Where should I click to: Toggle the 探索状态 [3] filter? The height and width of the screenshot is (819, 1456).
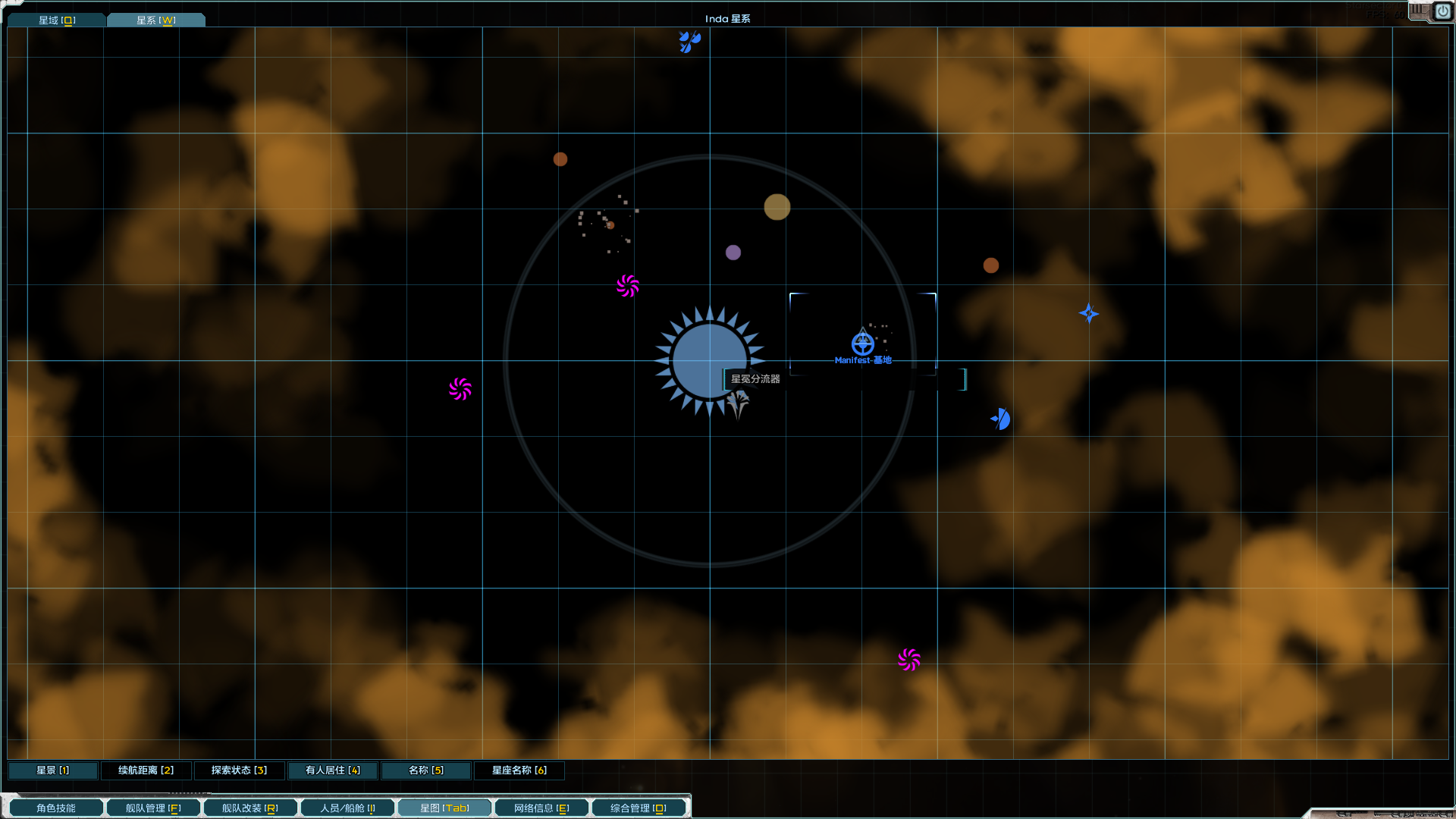[239, 770]
